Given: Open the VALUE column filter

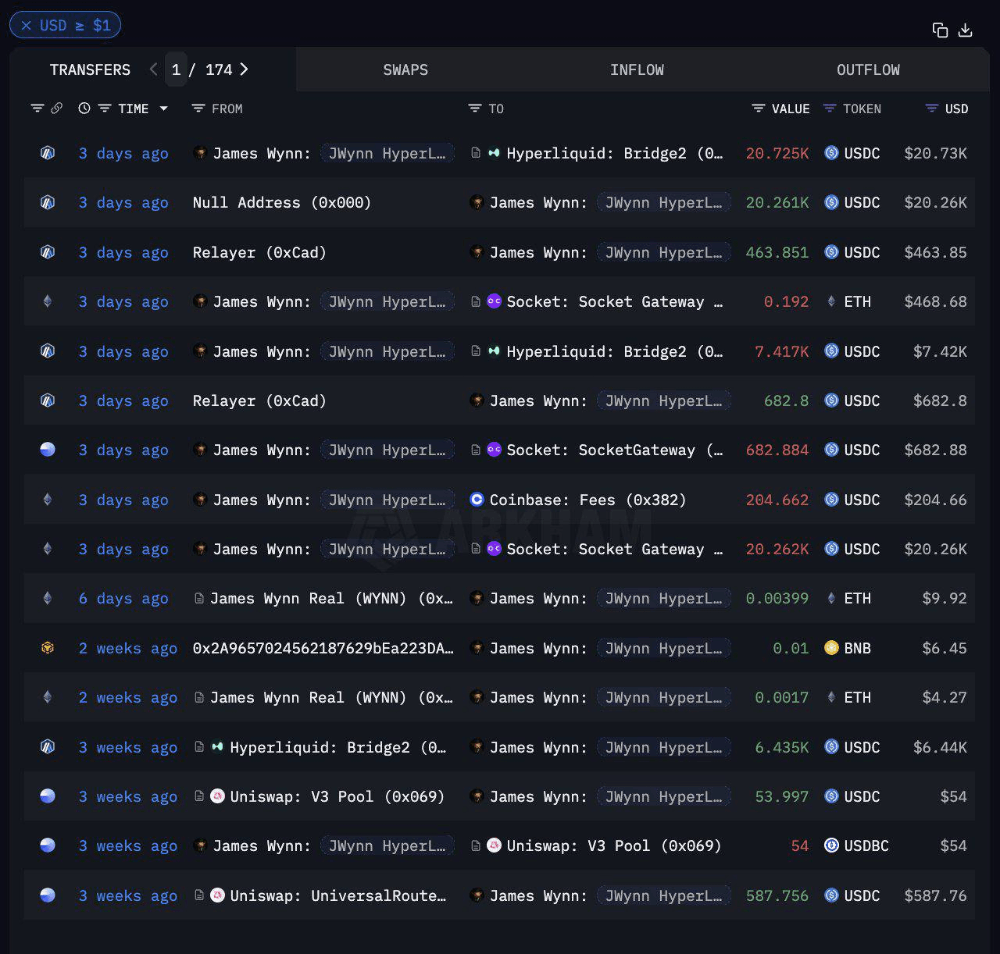Looking at the screenshot, I should coord(758,108).
